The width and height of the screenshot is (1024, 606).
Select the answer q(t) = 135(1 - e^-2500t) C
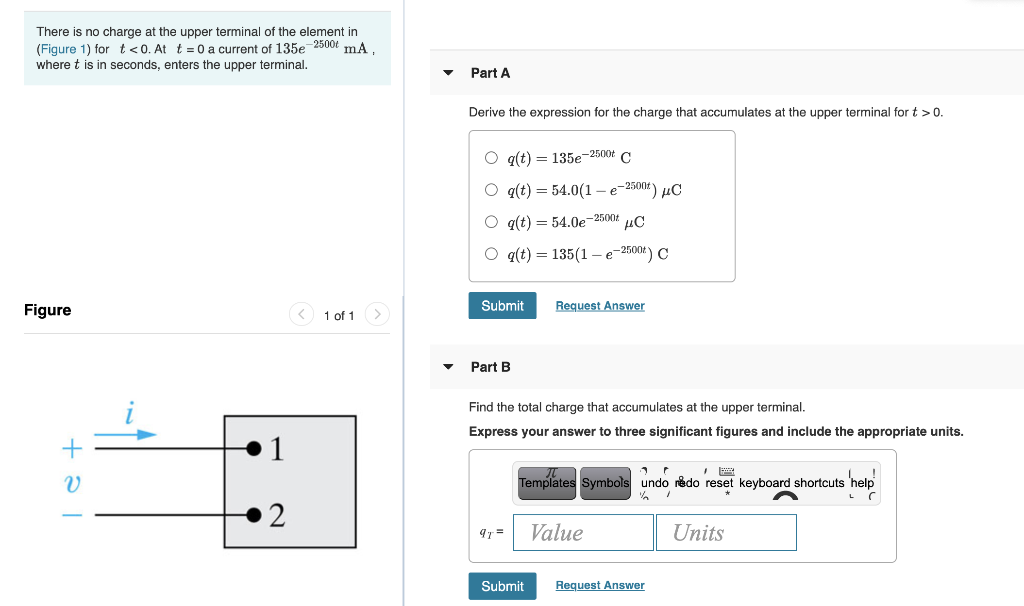tap(491, 253)
